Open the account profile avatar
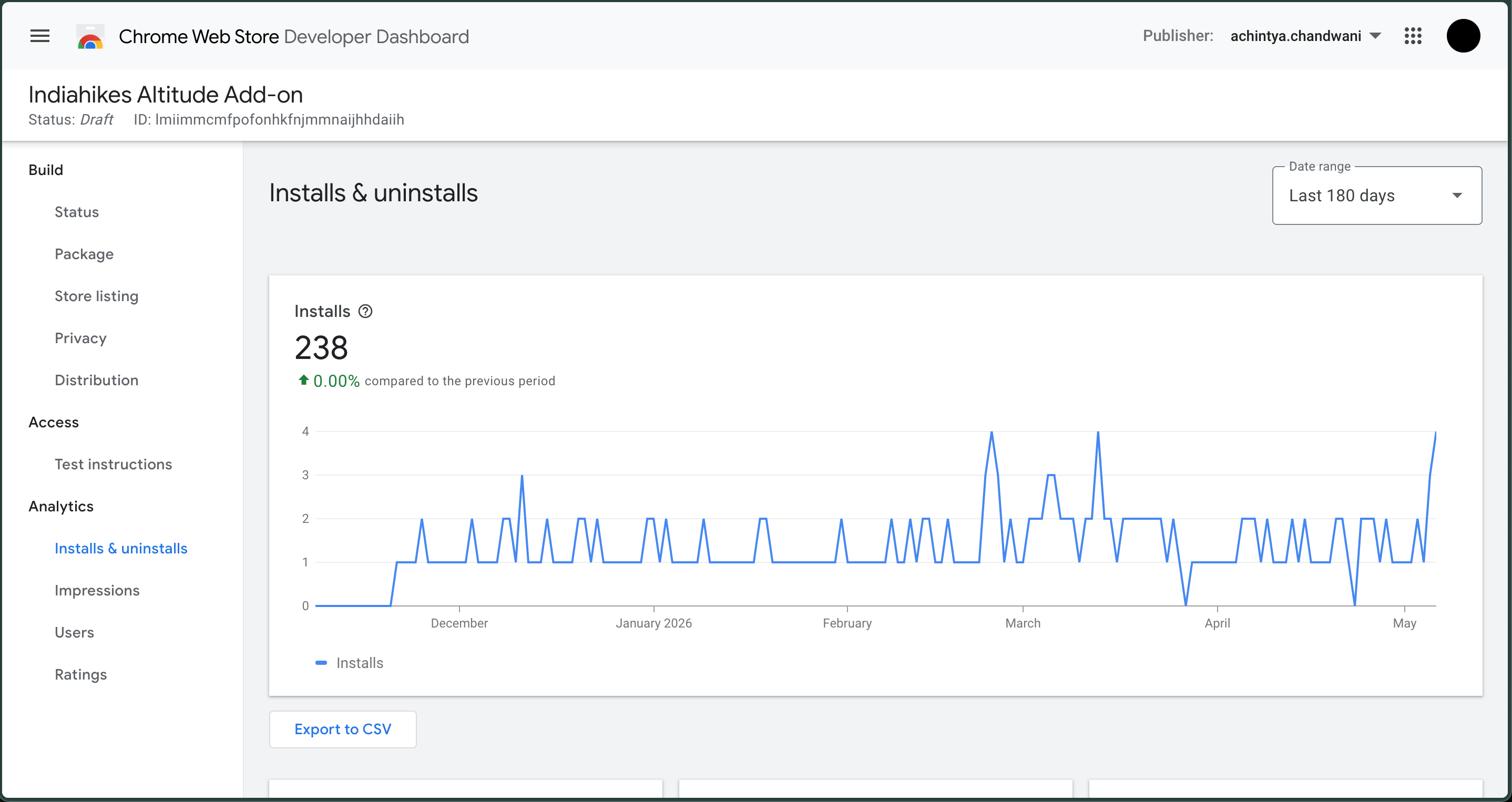This screenshot has height=802, width=1512. tap(1463, 36)
